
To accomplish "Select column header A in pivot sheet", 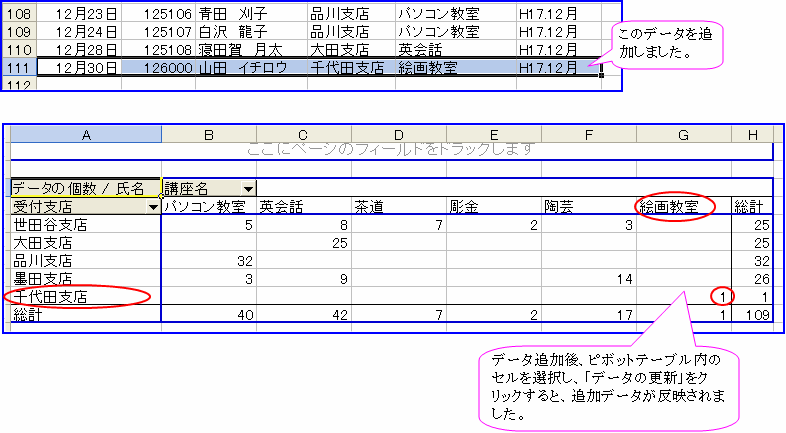I will (x=86, y=135).
